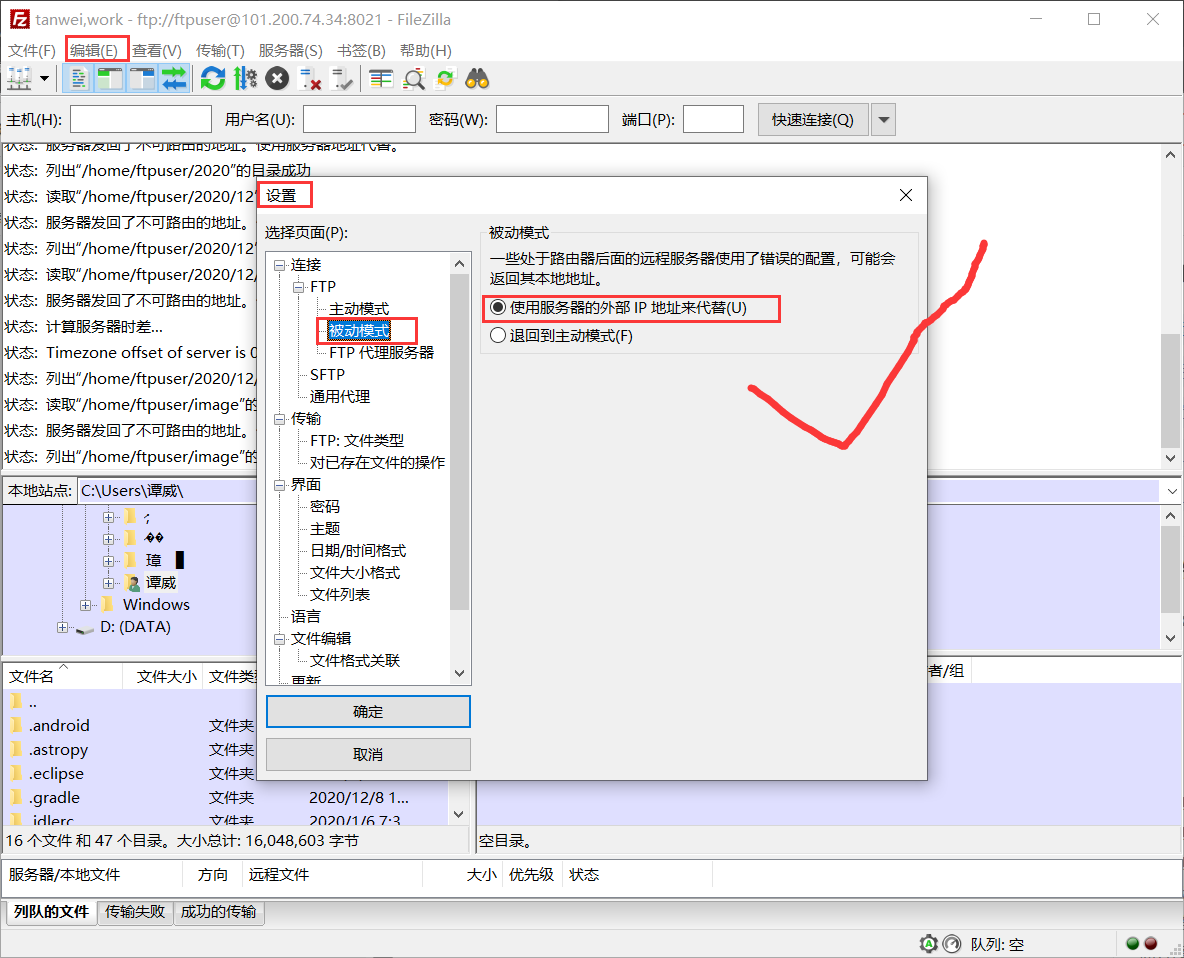Click settings page tree scrollbar thumb

point(459,442)
